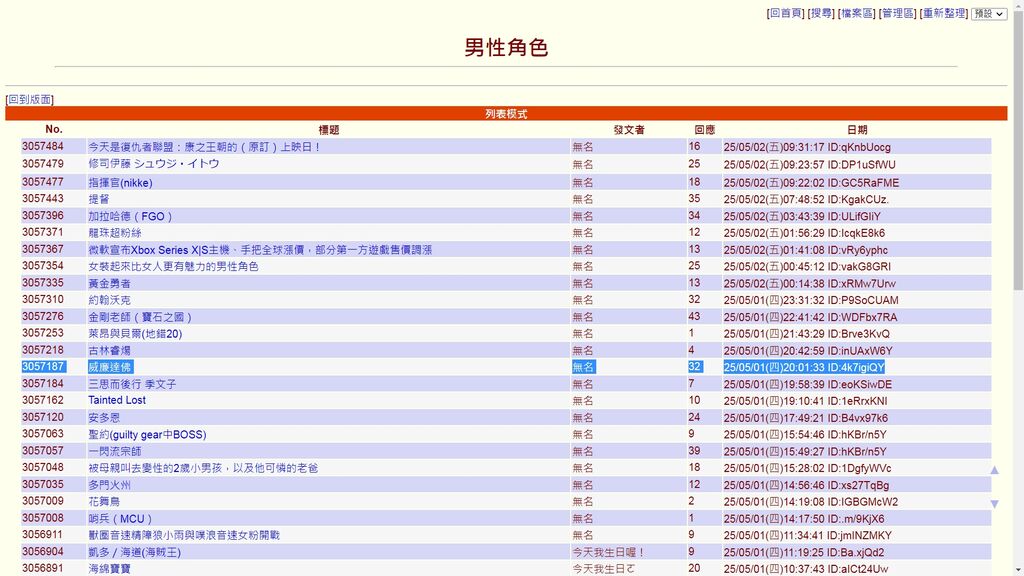Viewport: 1024px width, 576px height.
Task: Open thread 獸圈音速精障狼小雨與嘆浪音速女粉開戰
Action: (x=184, y=536)
